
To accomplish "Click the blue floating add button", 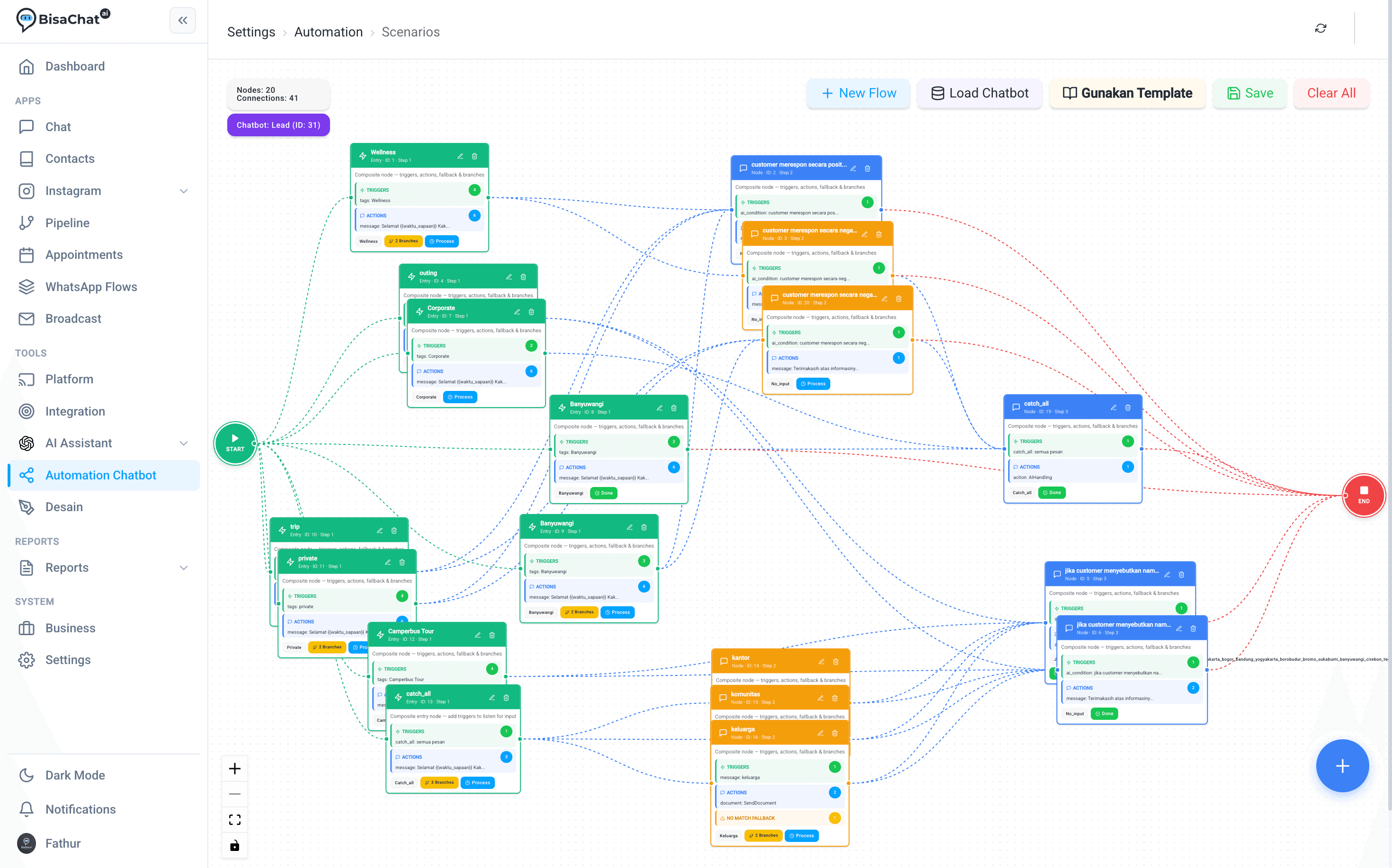I will [x=1343, y=766].
